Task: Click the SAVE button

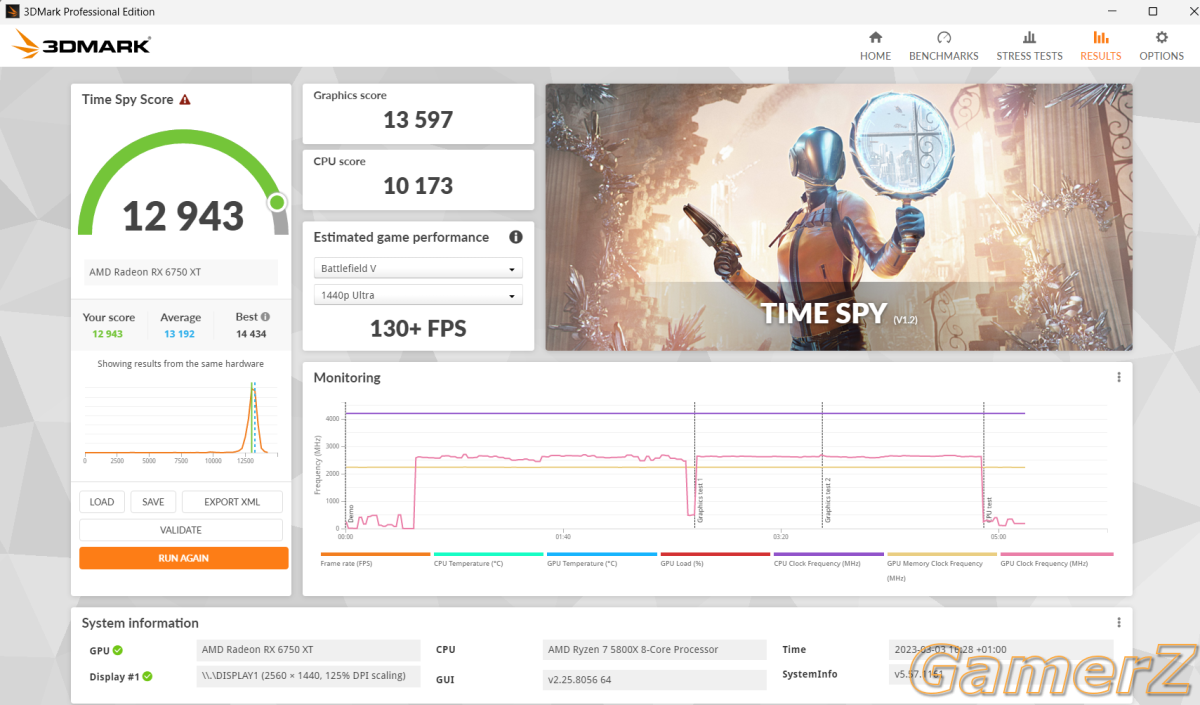Action: [153, 502]
